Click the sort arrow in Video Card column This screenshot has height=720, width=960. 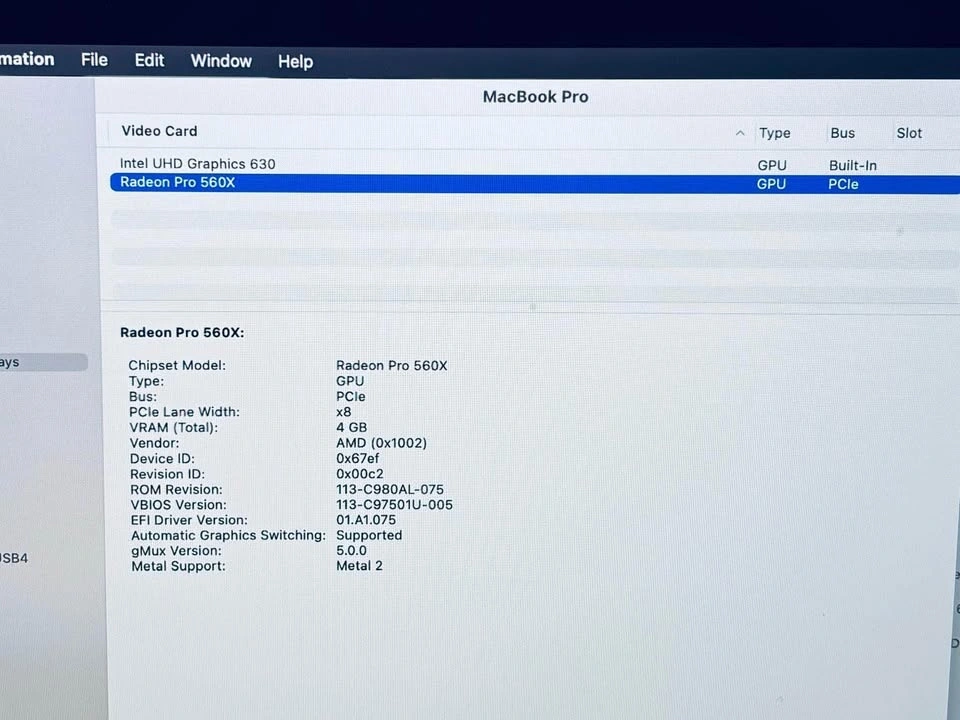740,133
